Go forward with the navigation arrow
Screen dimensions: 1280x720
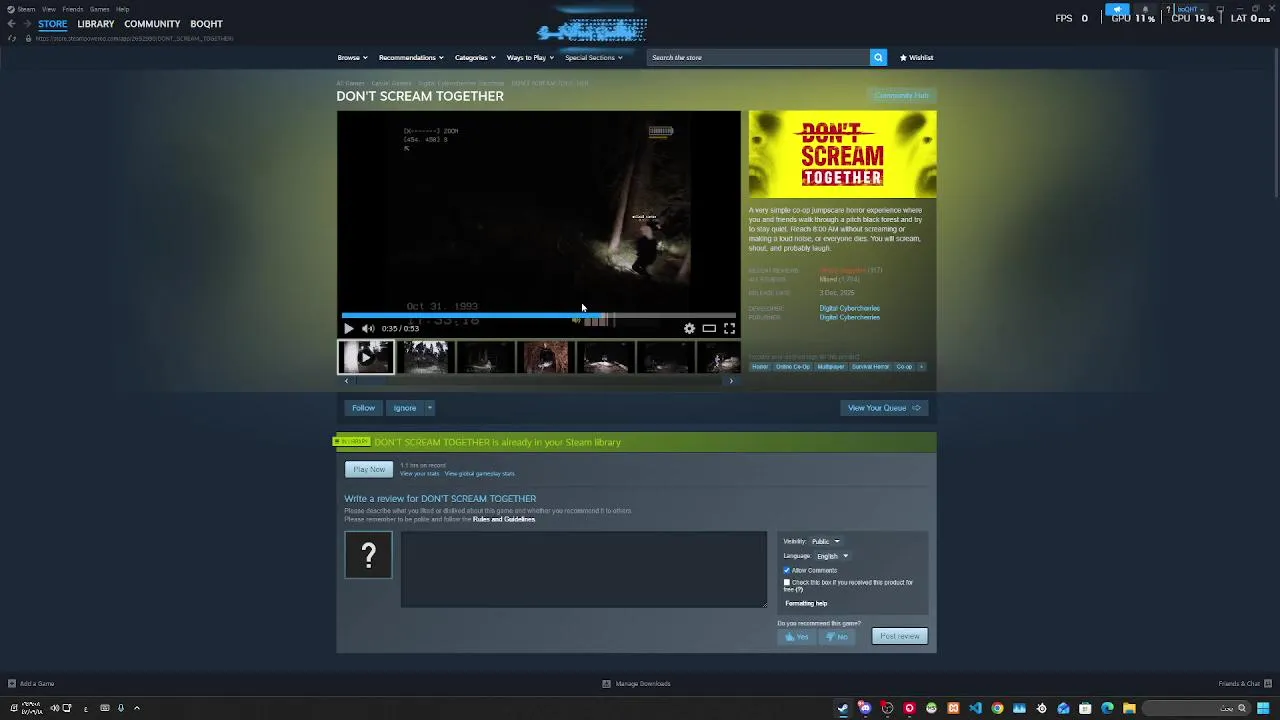(26, 23)
